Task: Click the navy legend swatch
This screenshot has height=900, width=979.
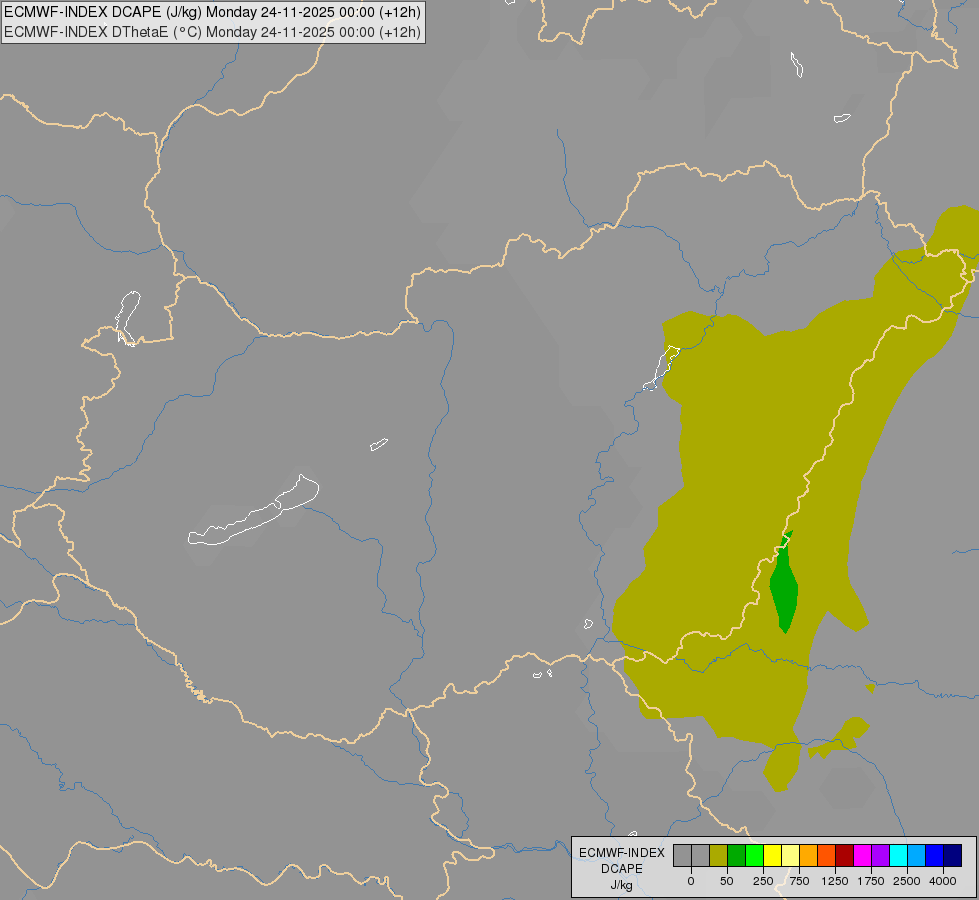Action: 953,856
